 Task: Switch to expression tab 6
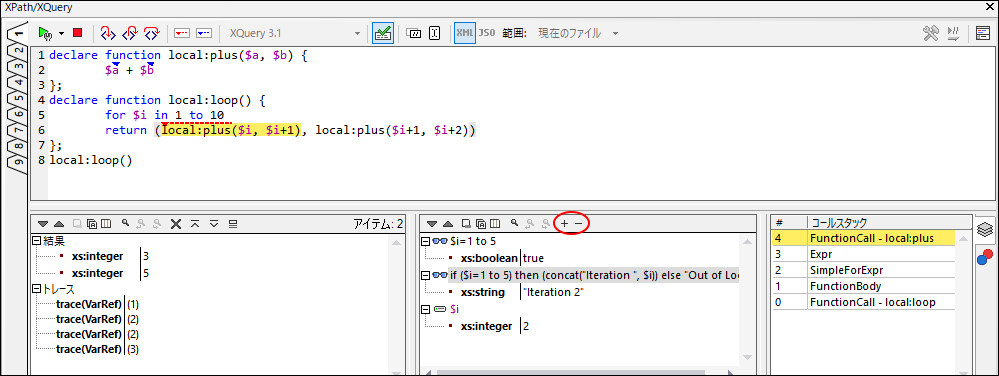(18, 113)
